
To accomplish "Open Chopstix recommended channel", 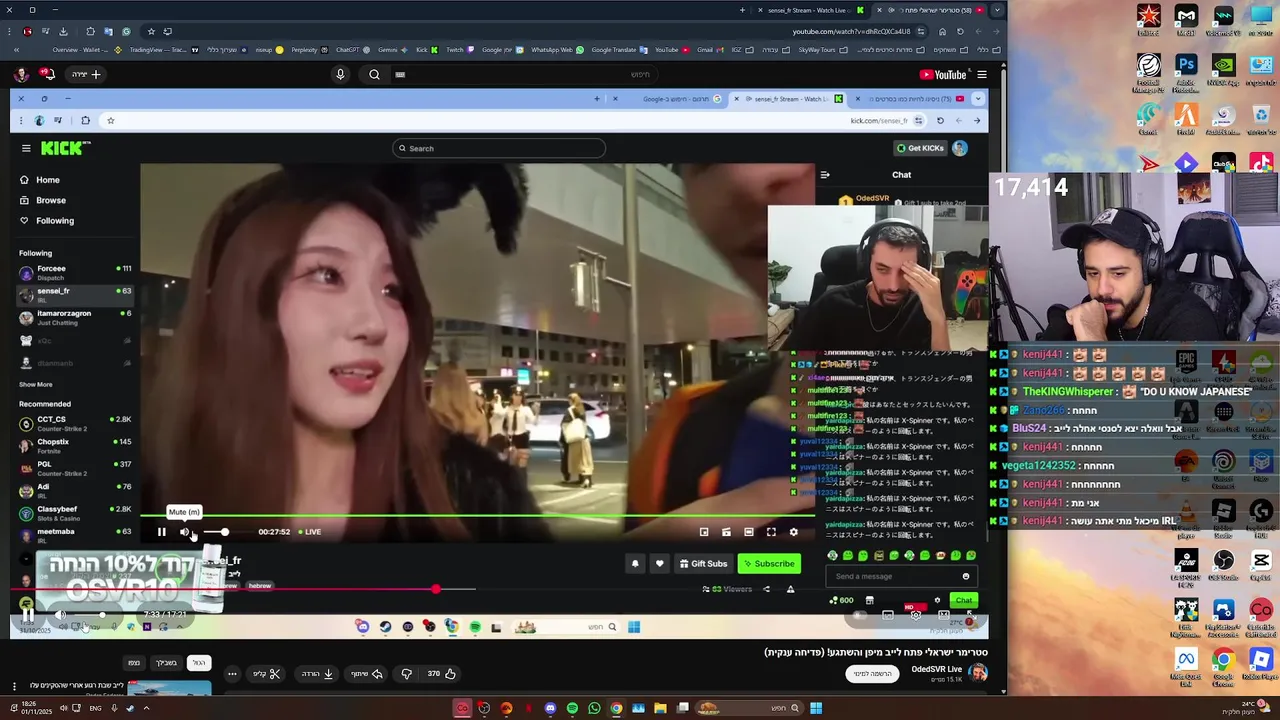I will pos(75,446).
